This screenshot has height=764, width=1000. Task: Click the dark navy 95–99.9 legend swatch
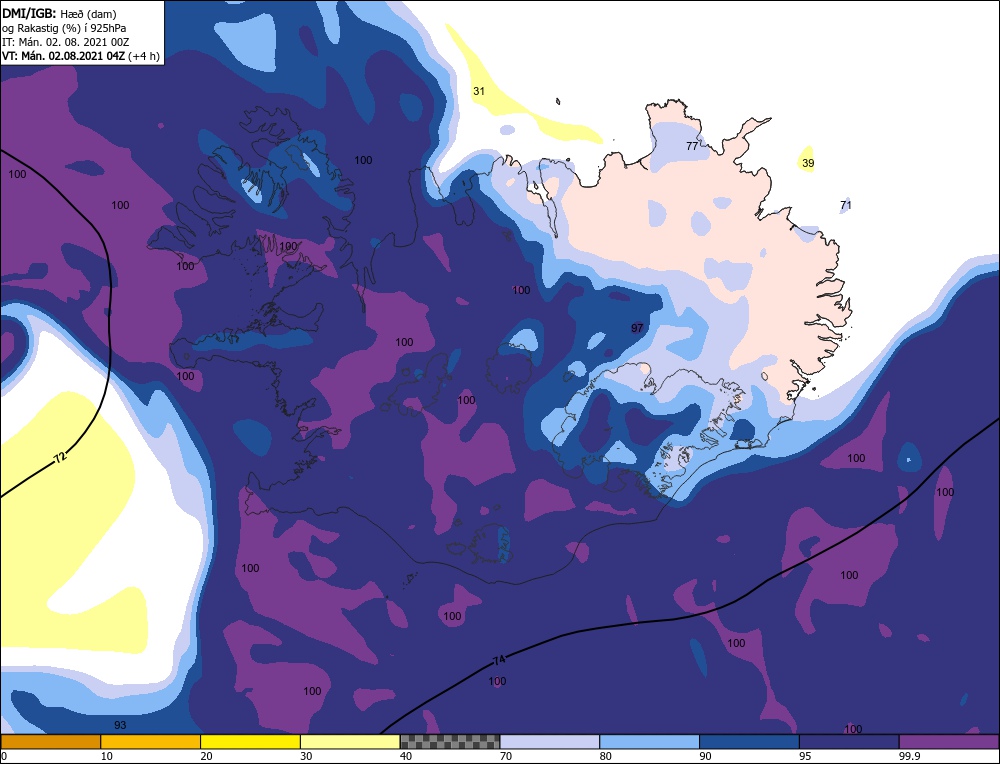(849, 742)
